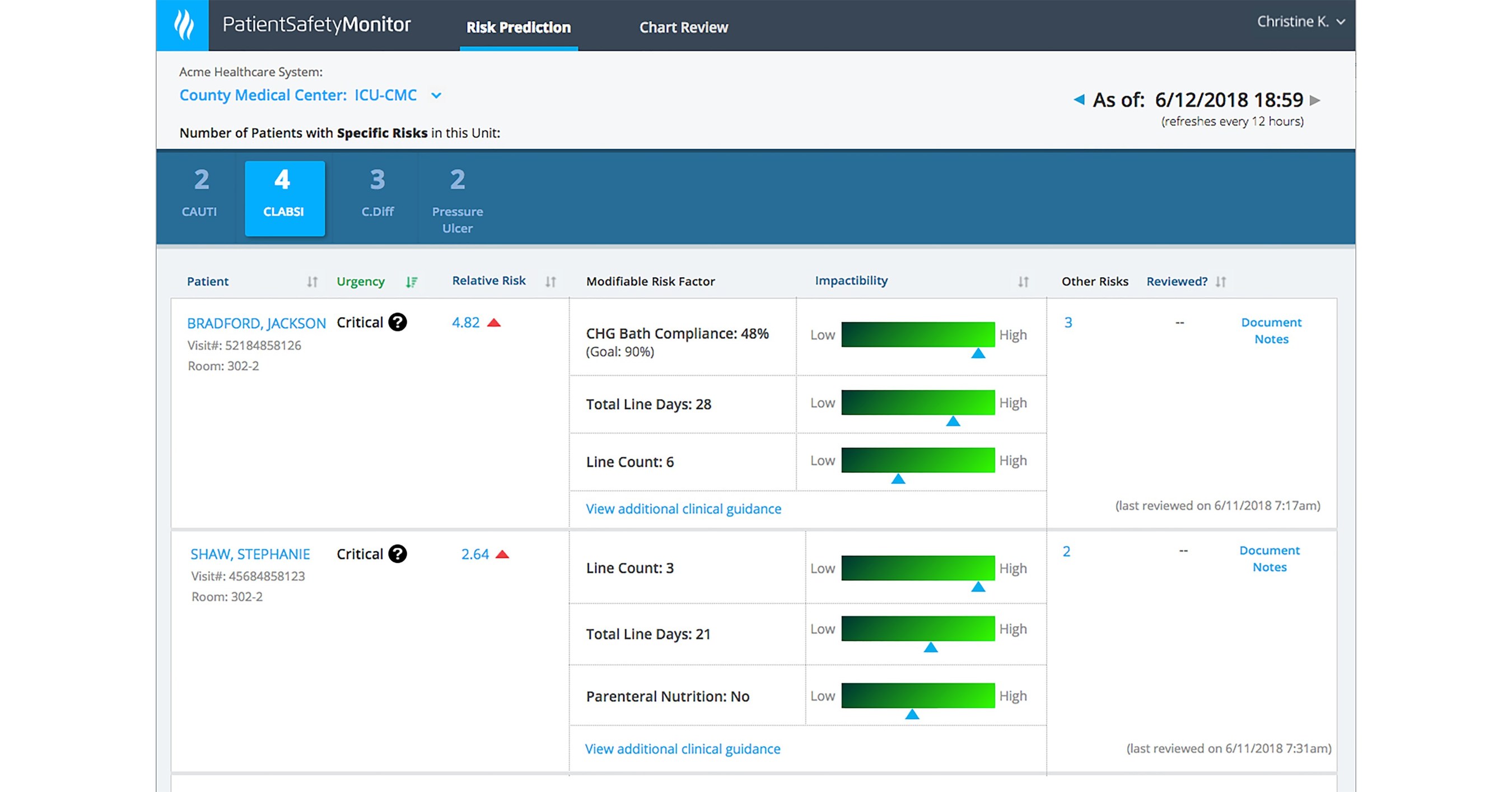Click View additional clinical guidance for Shaw

tap(682, 748)
